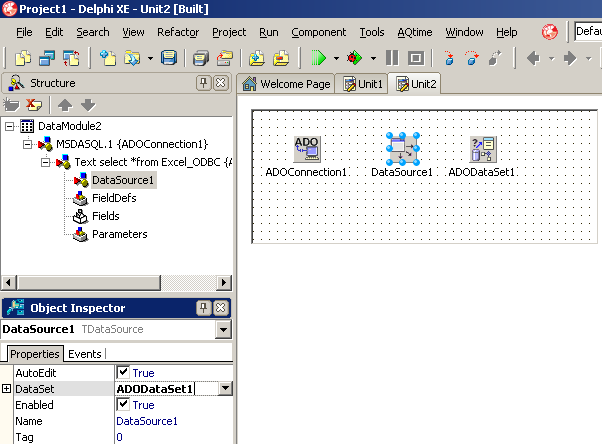Select the DataSource1 component on designer
This screenshot has width=602, height=444.
pos(402,149)
